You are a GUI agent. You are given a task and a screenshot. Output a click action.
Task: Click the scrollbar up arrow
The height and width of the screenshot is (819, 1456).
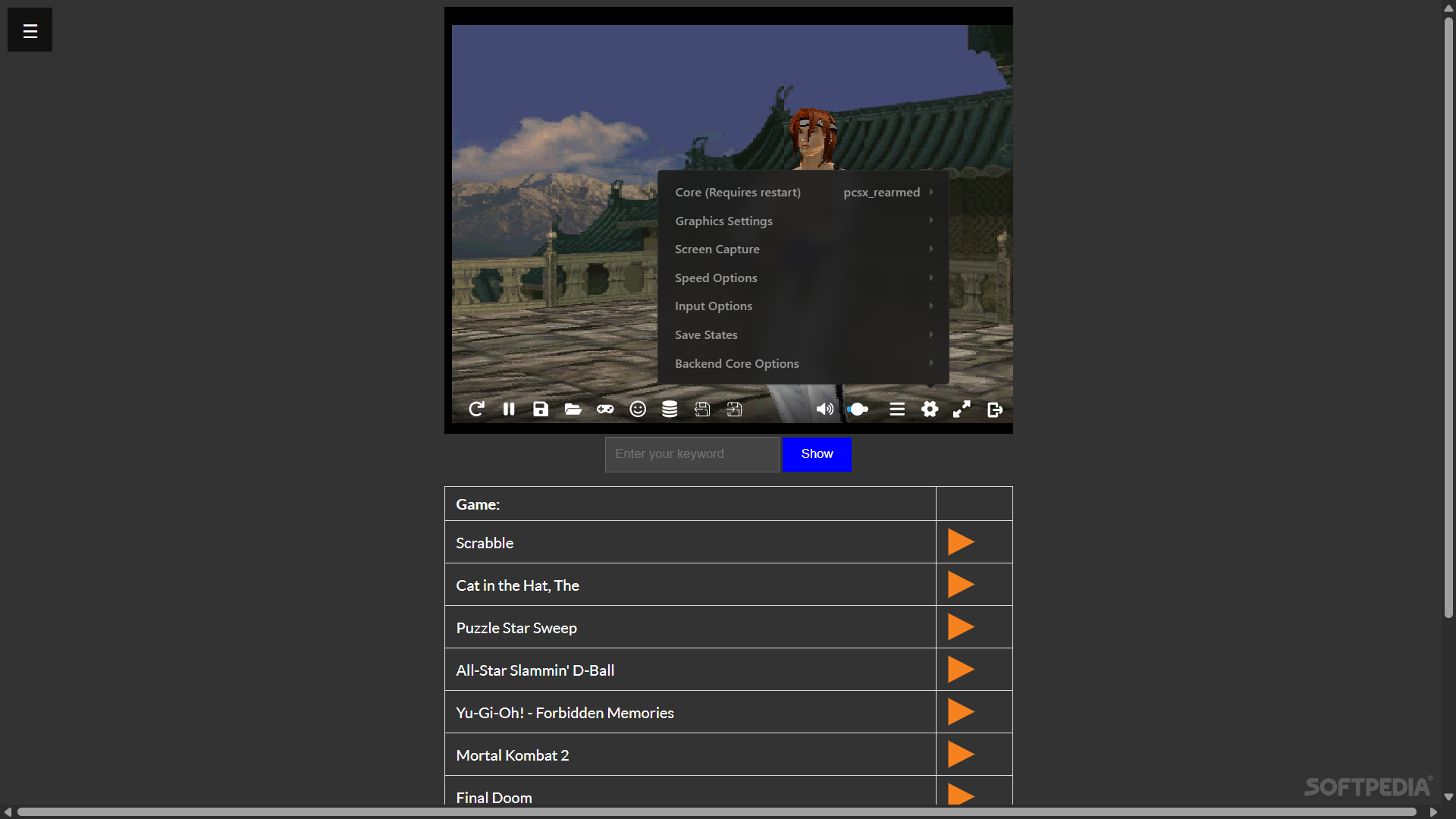1448,8
